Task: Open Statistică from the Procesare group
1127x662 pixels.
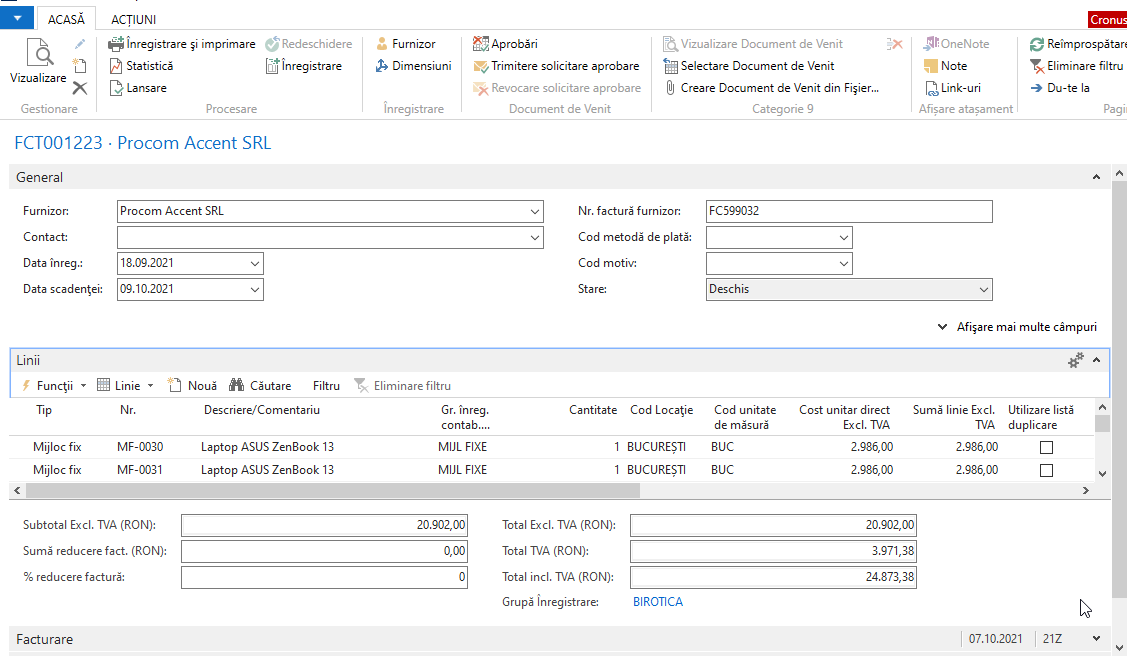Action: click(142, 66)
